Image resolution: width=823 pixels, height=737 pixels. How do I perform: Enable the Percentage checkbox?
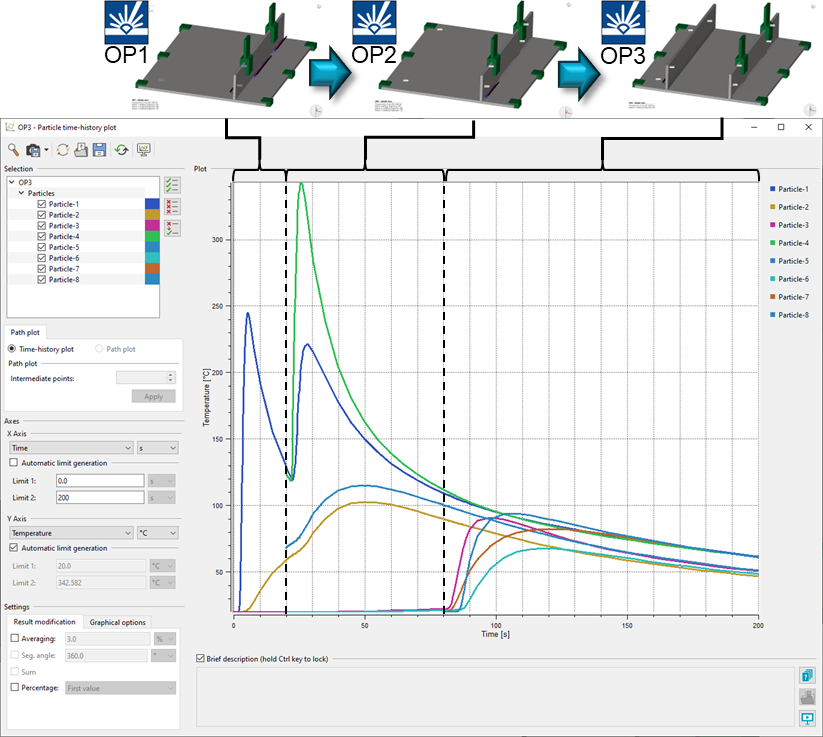[x=15, y=687]
